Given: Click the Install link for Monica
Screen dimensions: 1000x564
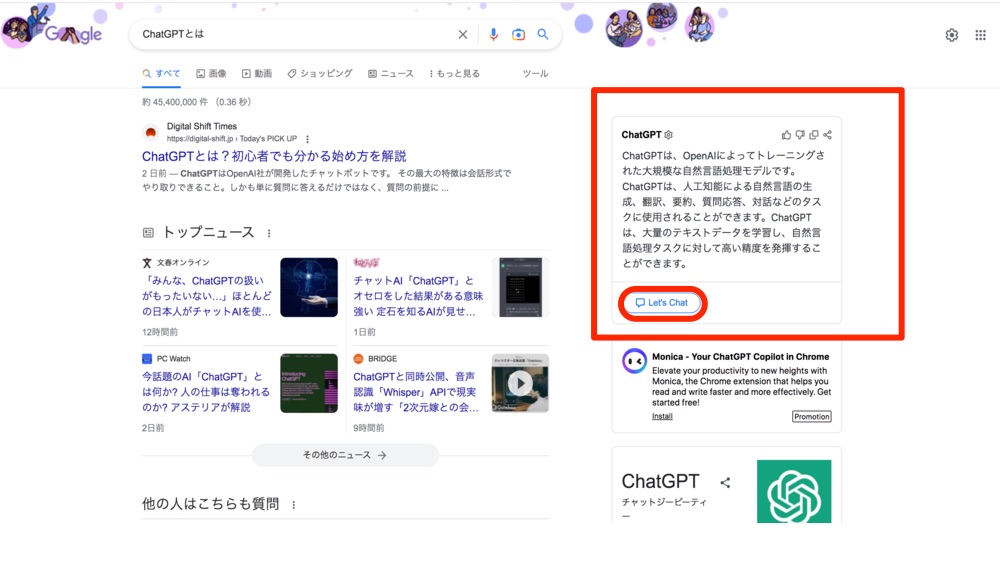Looking at the screenshot, I should 662,416.
